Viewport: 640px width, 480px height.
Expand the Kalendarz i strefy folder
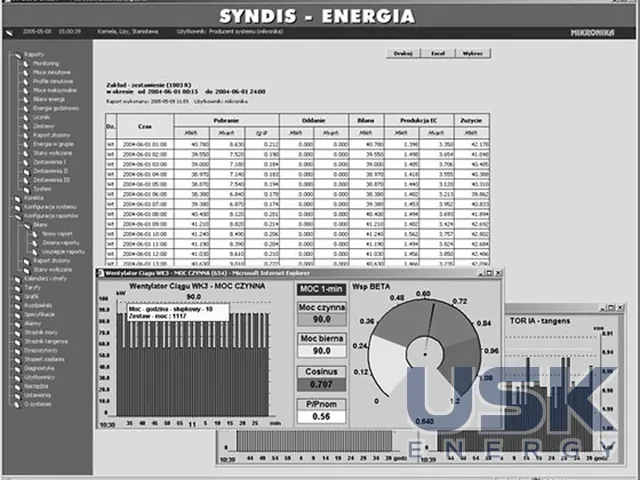pos(17,280)
